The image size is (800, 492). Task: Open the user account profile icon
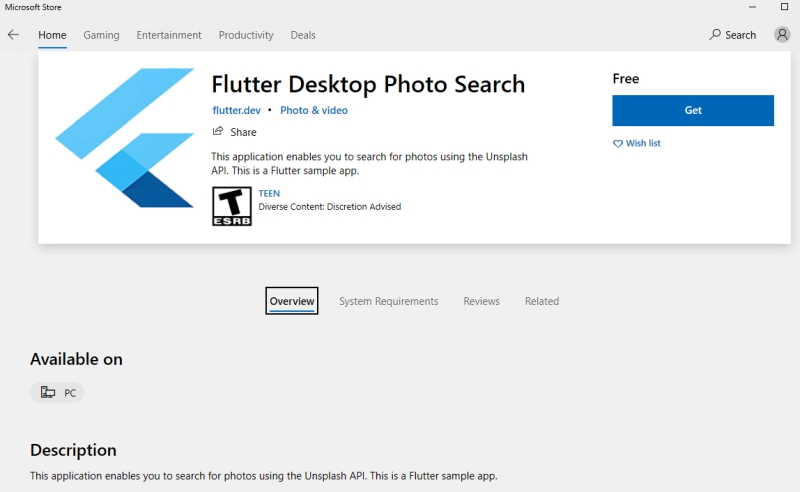[782, 35]
